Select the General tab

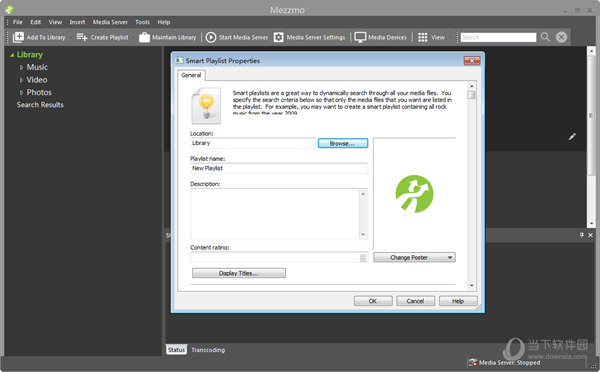coord(191,75)
